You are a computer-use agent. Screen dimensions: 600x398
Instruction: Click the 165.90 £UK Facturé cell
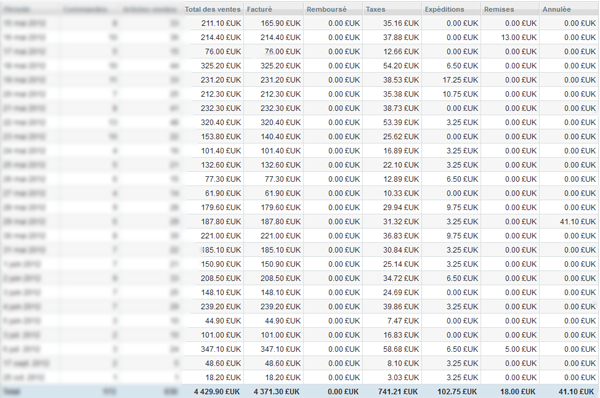pyautogui.click(x=274, y=23)
